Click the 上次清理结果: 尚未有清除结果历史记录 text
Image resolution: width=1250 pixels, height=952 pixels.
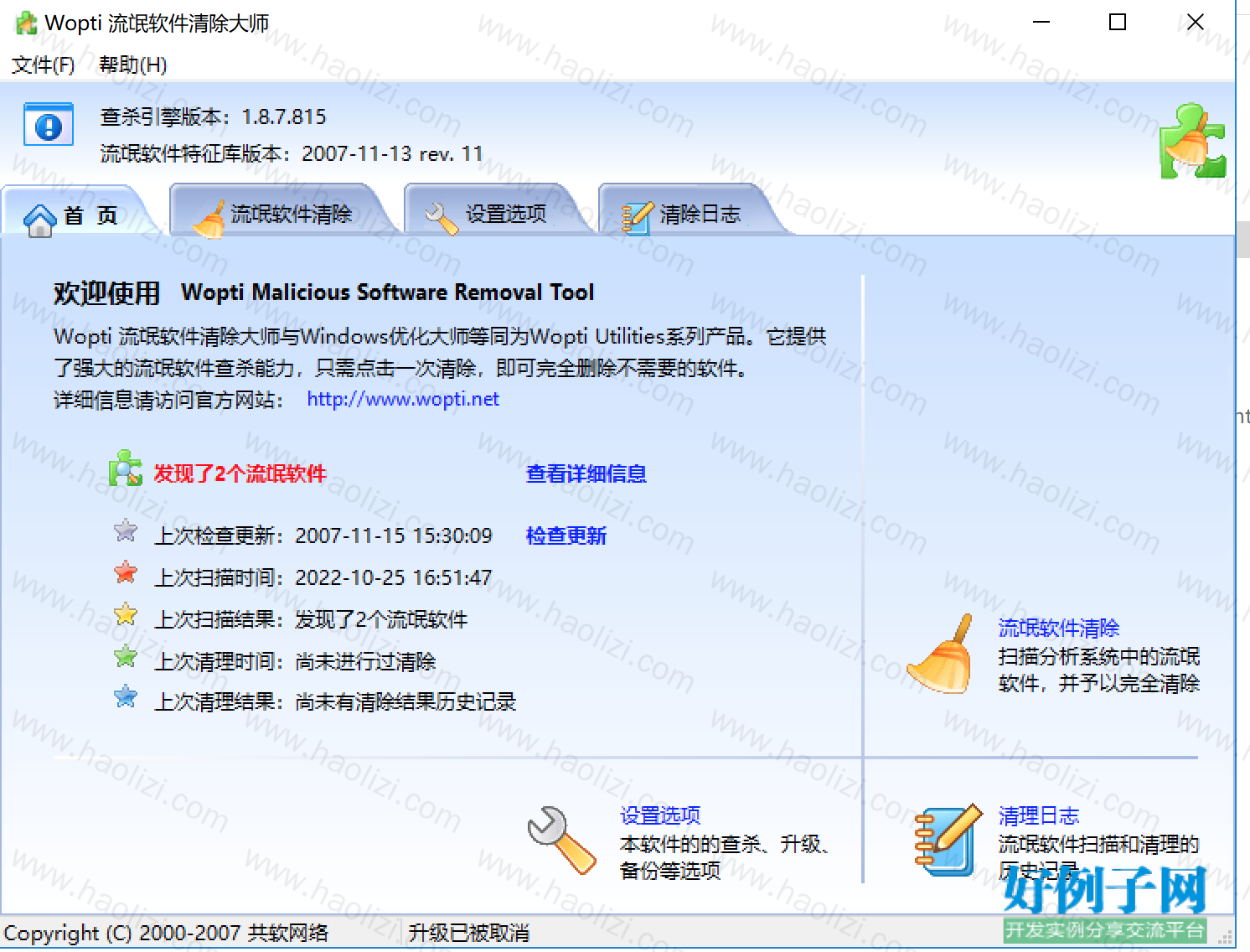[x=335, y=701]
